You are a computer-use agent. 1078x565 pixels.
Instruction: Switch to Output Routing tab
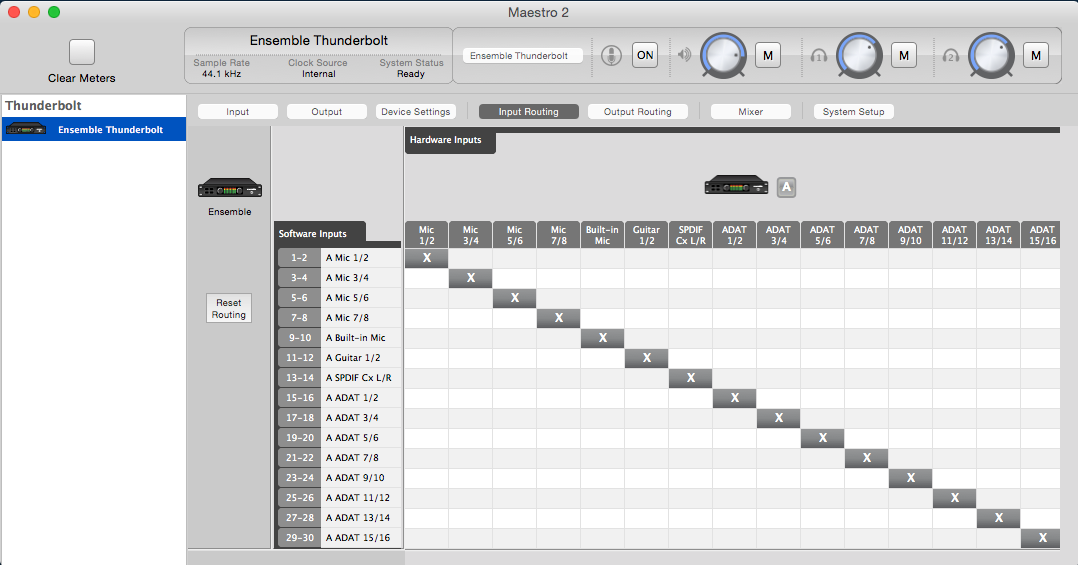(638, 111)
